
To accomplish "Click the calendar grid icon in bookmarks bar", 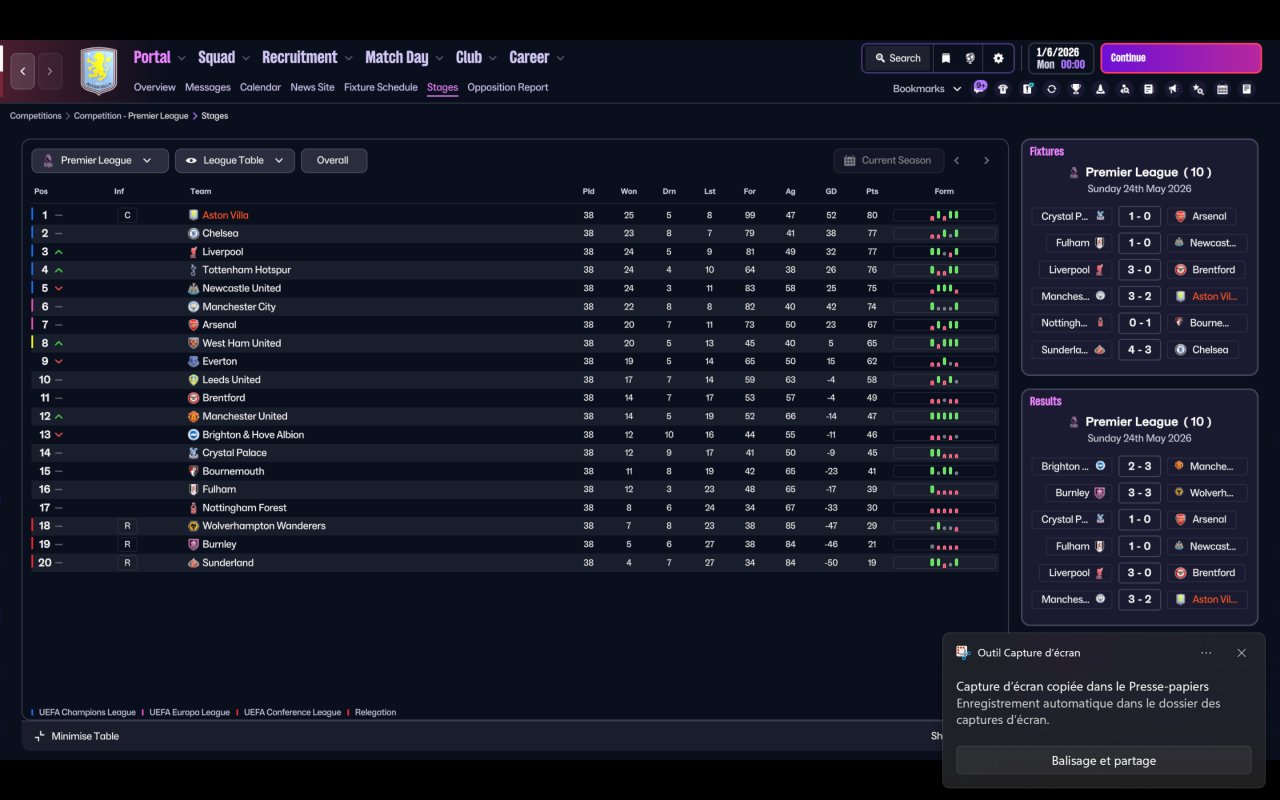I will (1222, 89).
